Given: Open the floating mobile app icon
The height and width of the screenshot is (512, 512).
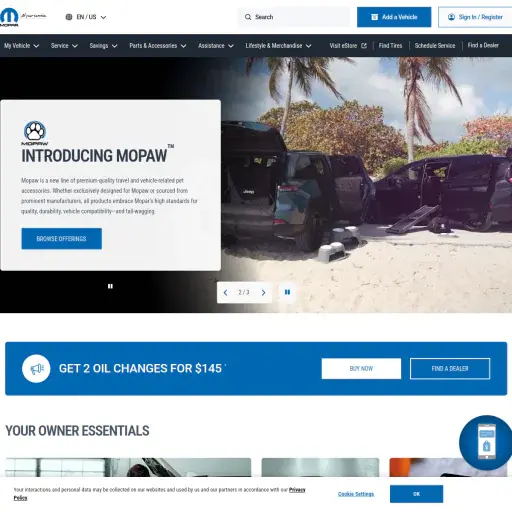Looking at the screenshot, I should [x=486, y=442].
